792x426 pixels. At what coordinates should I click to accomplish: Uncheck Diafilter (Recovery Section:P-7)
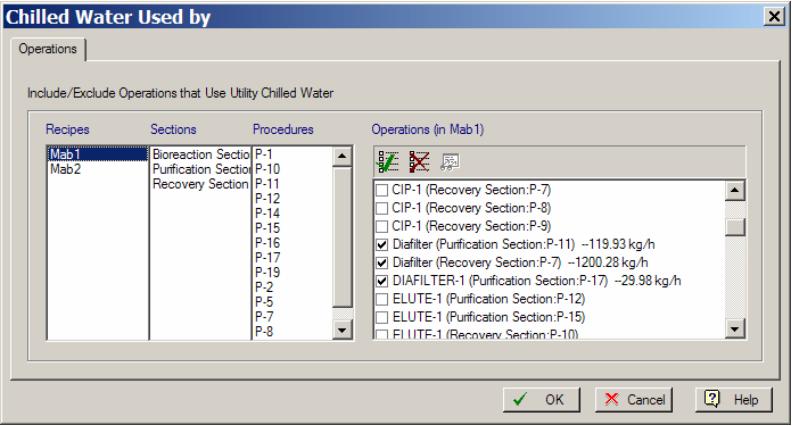tap(380, 262)
